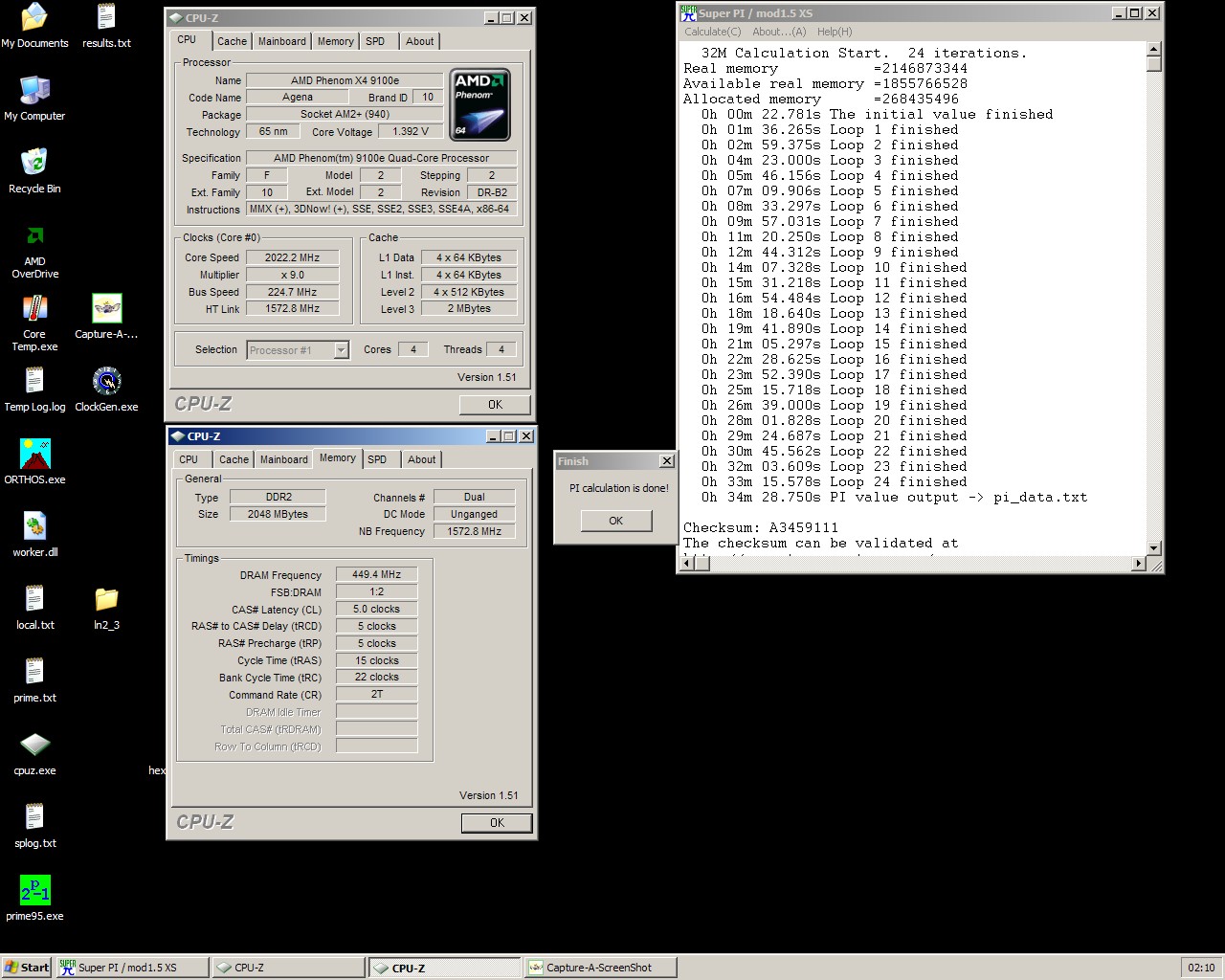The image size is (1225, 980).
Task: Open Calculate(C) menu in Super PI
Action: coord(712,32)
